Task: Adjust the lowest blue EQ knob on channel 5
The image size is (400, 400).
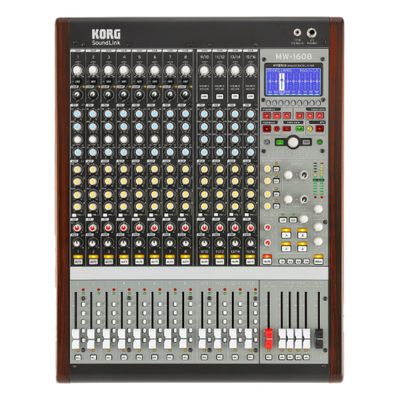Action: (139, 152)
